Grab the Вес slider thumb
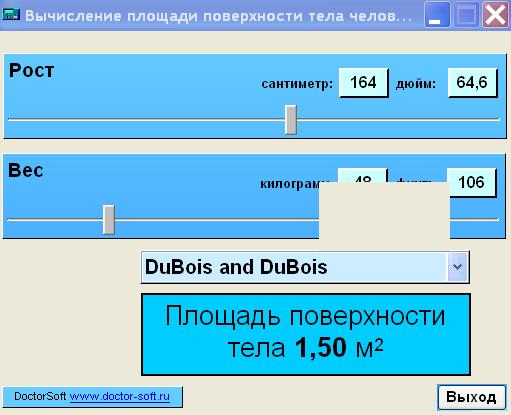Screen dimensions: 511x415 [x=109, y=220]
